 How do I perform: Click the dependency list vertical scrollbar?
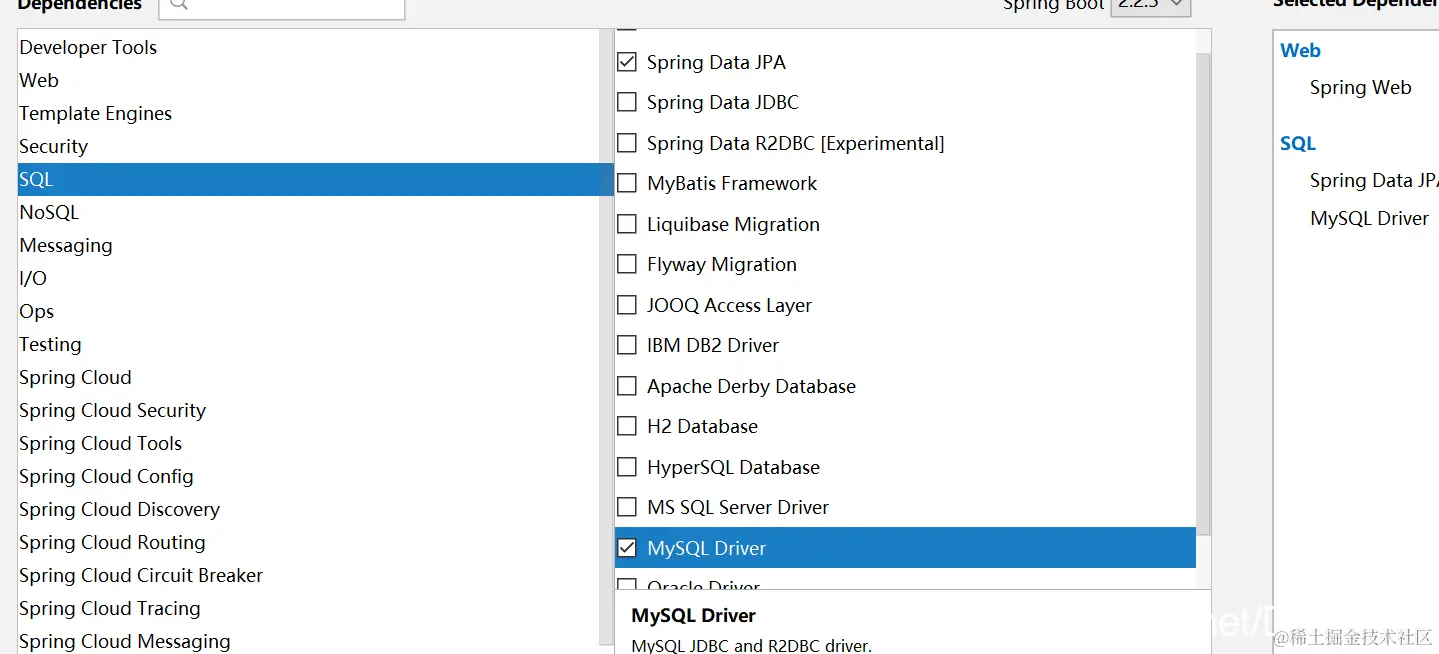point(1203,293)
